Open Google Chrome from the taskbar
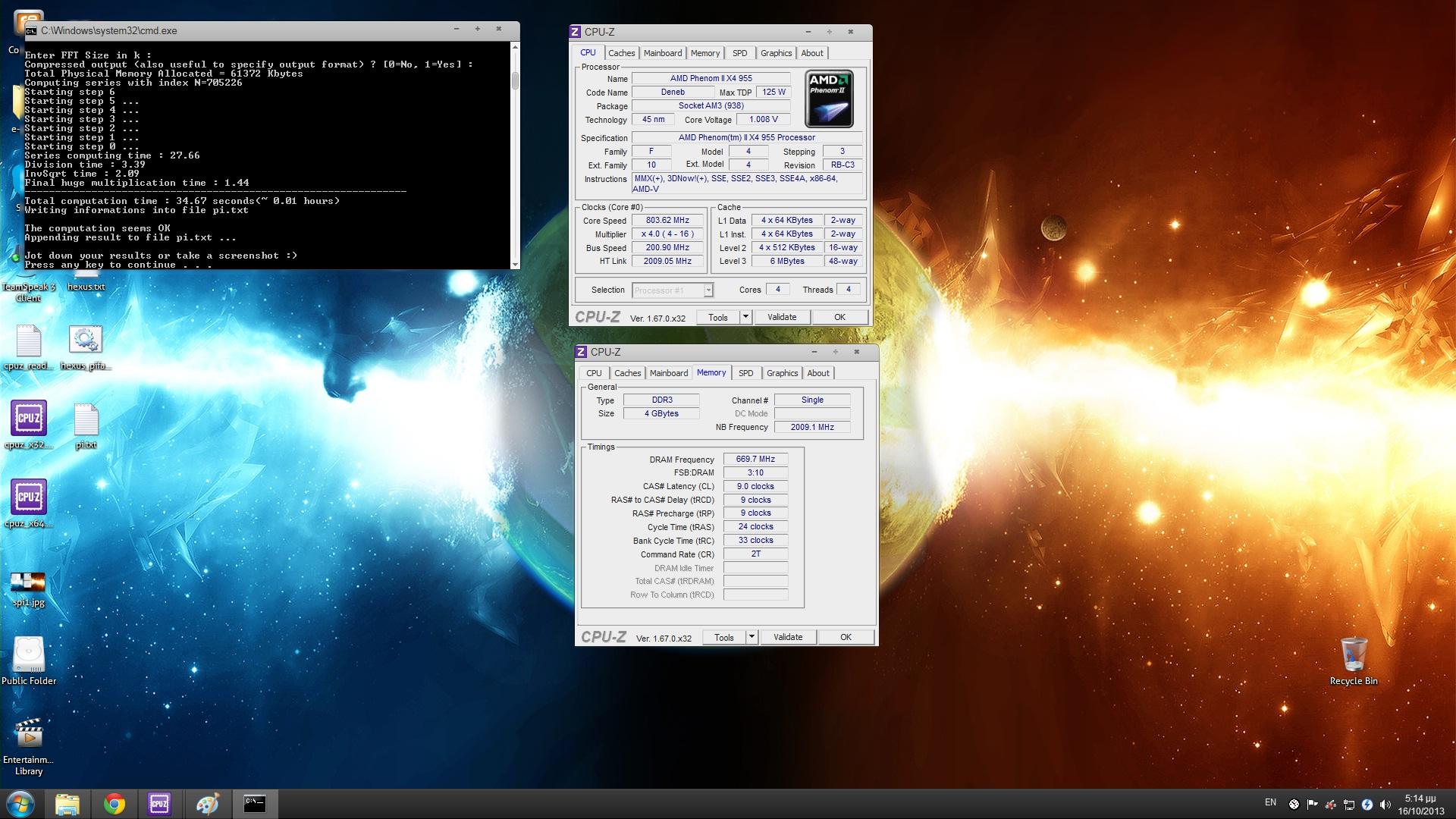1456x819 pixels. coord(115,804)
